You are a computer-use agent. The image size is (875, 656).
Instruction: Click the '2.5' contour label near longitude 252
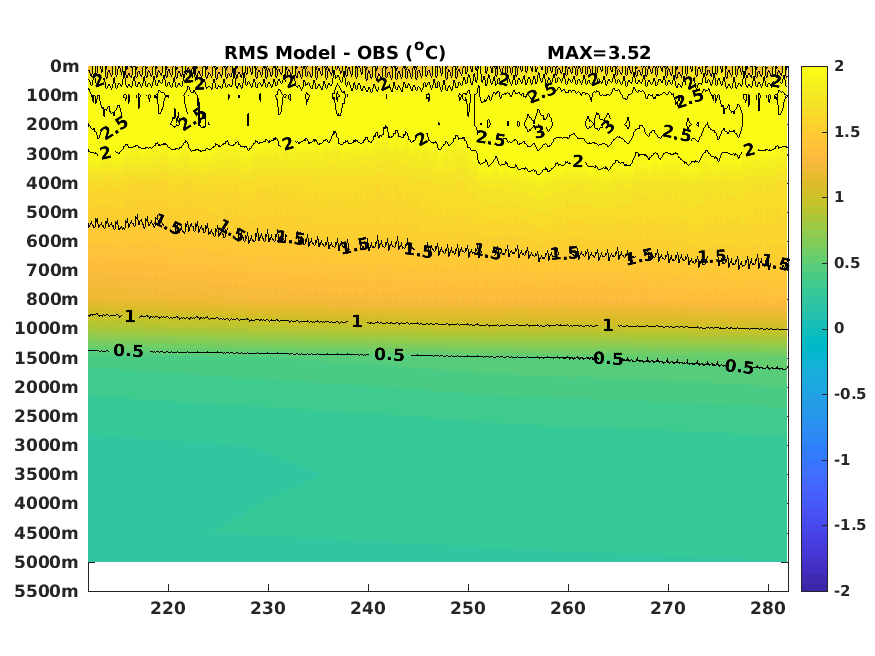[x=491, y=138]
